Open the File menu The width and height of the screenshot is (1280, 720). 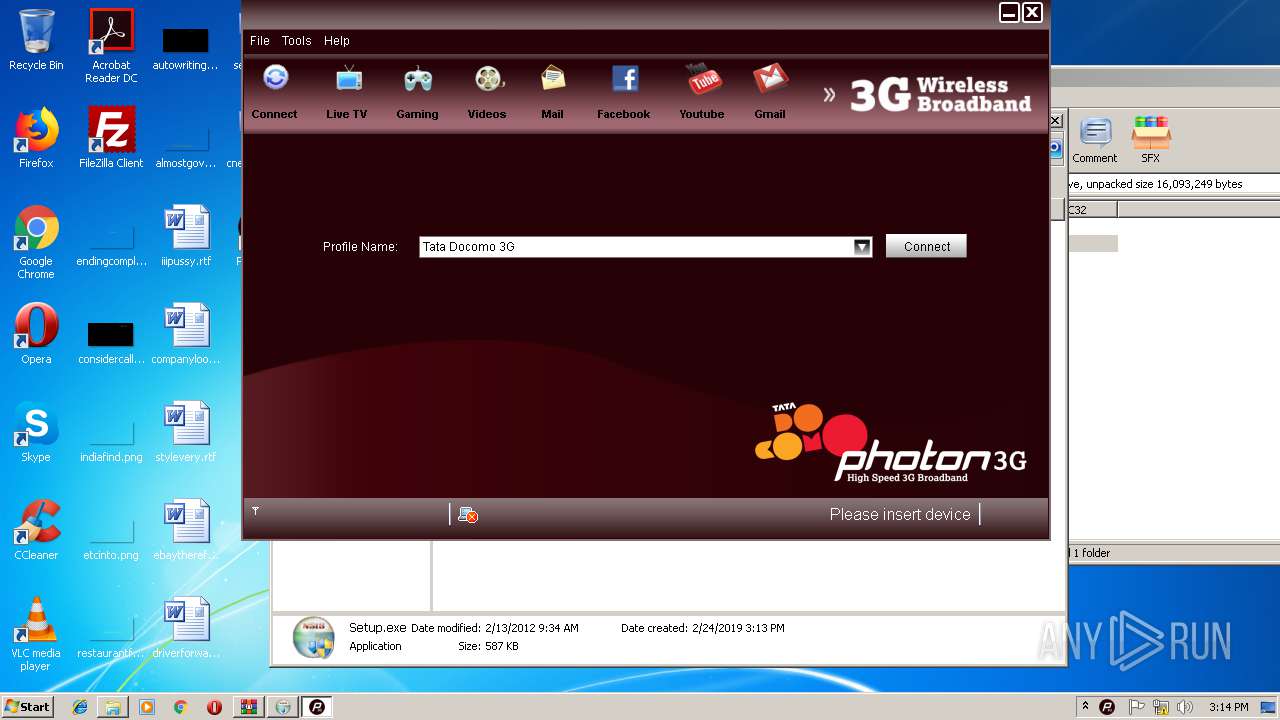[x=260, y=41]
